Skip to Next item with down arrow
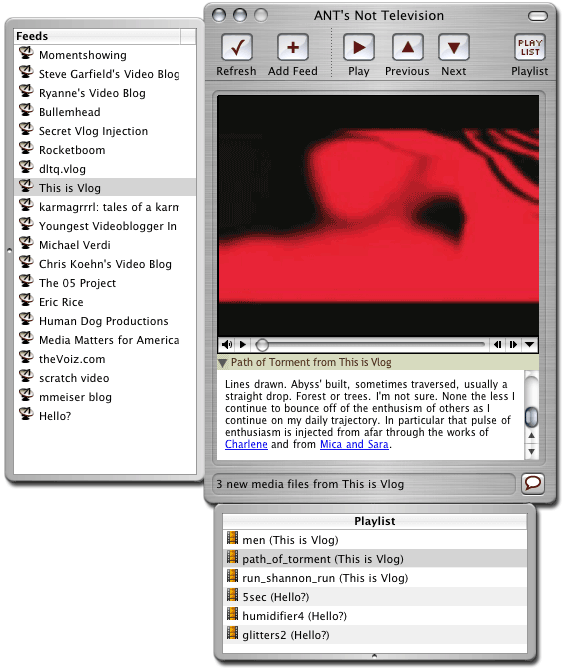Image resolution: width=563 pixels, height=671 pixels. click(x=453, y=48)
